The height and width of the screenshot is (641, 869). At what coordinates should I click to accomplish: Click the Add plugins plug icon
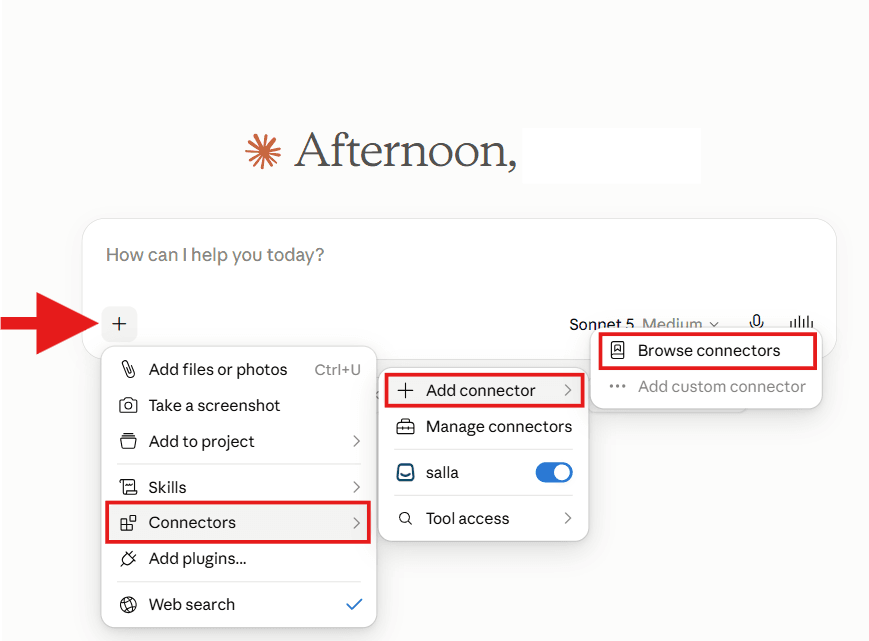(x=128, y=558)
